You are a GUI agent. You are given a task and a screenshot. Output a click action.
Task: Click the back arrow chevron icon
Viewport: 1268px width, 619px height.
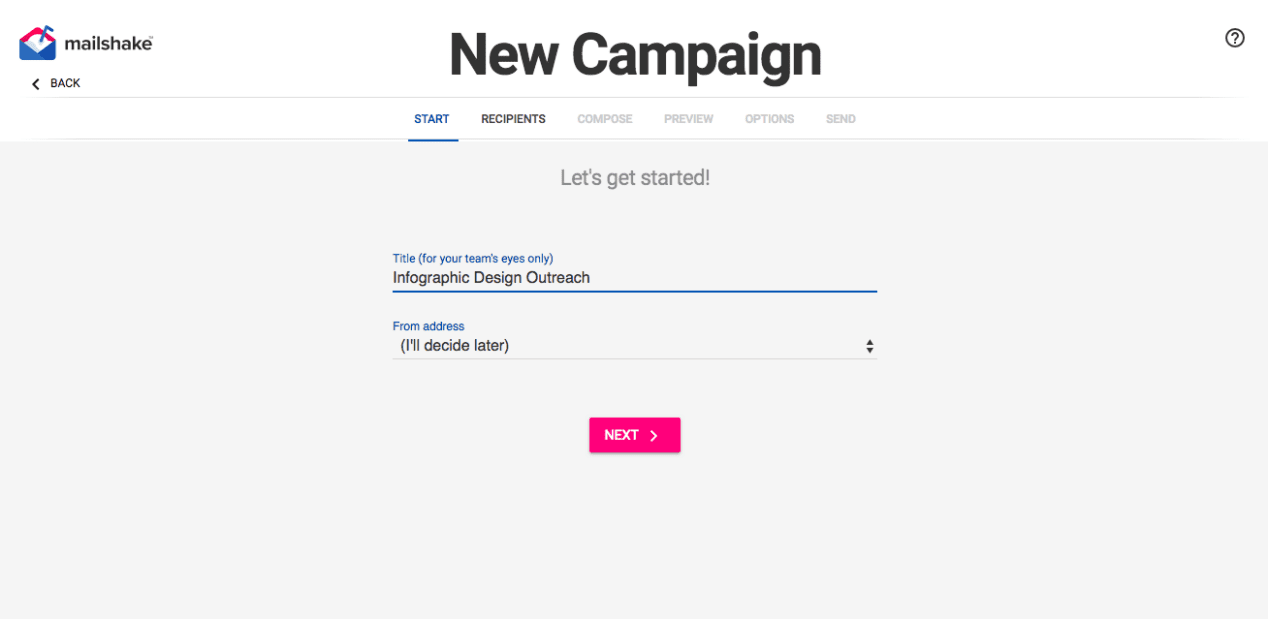[x=36, y=84]
